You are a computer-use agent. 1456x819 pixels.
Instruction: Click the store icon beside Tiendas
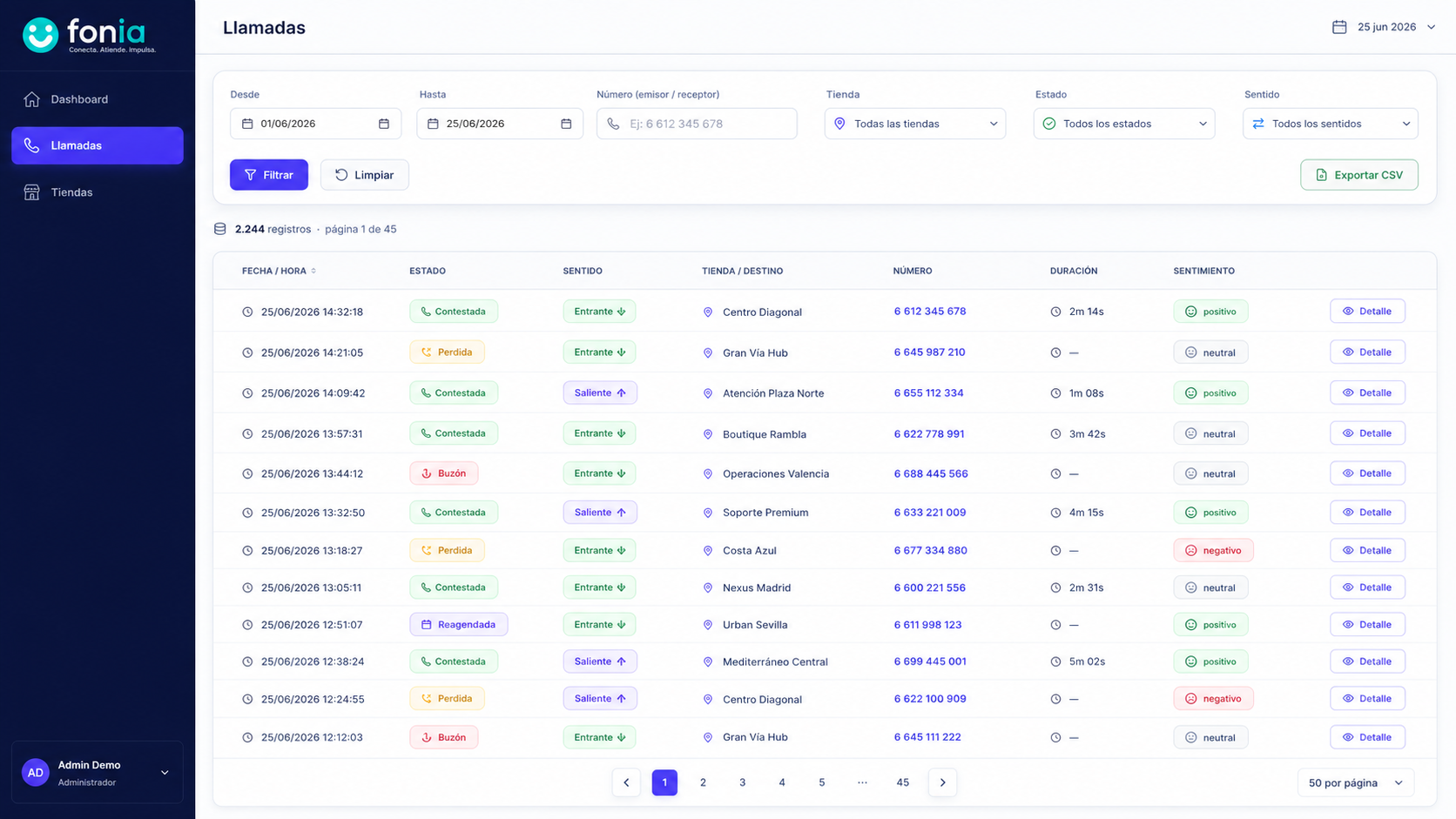[x=32, y=192]
